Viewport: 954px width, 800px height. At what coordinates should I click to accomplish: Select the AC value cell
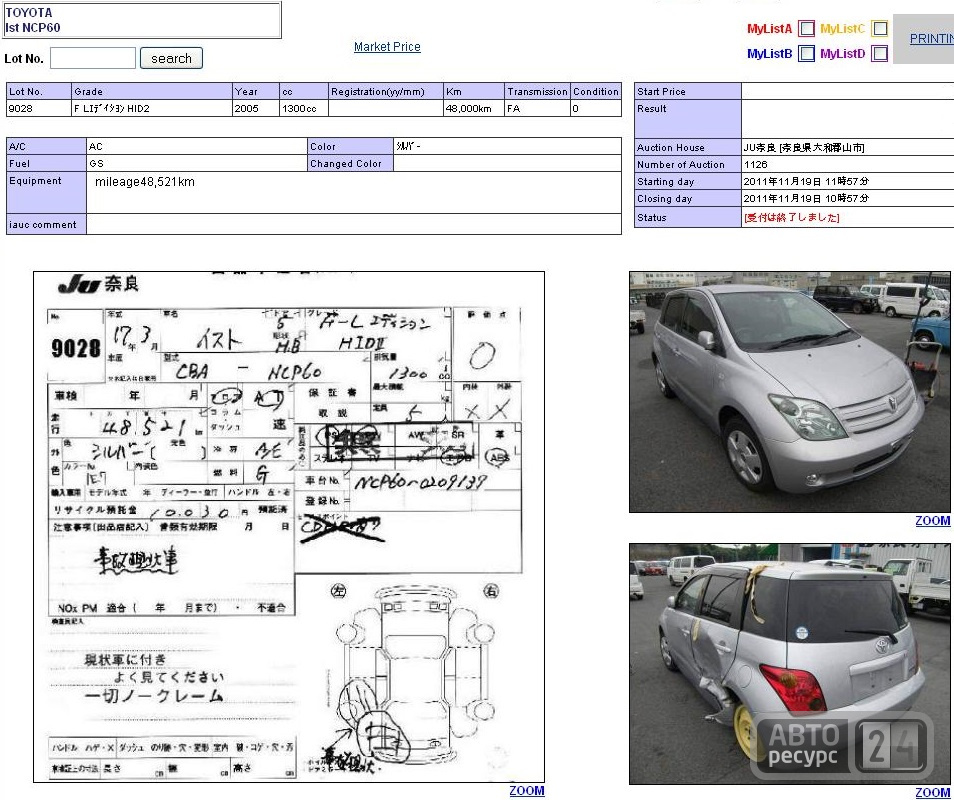pos(197,147)
